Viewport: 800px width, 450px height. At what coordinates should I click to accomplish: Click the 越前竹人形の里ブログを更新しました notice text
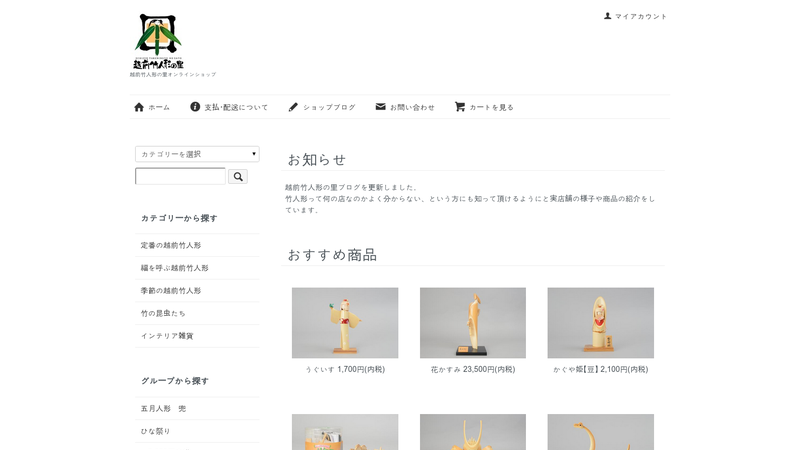351,187
